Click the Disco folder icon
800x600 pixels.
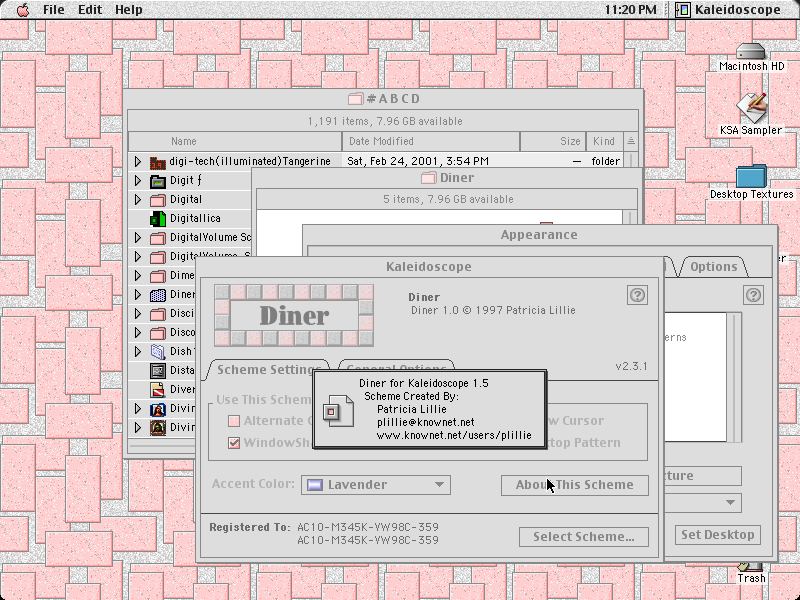point(158,333)
